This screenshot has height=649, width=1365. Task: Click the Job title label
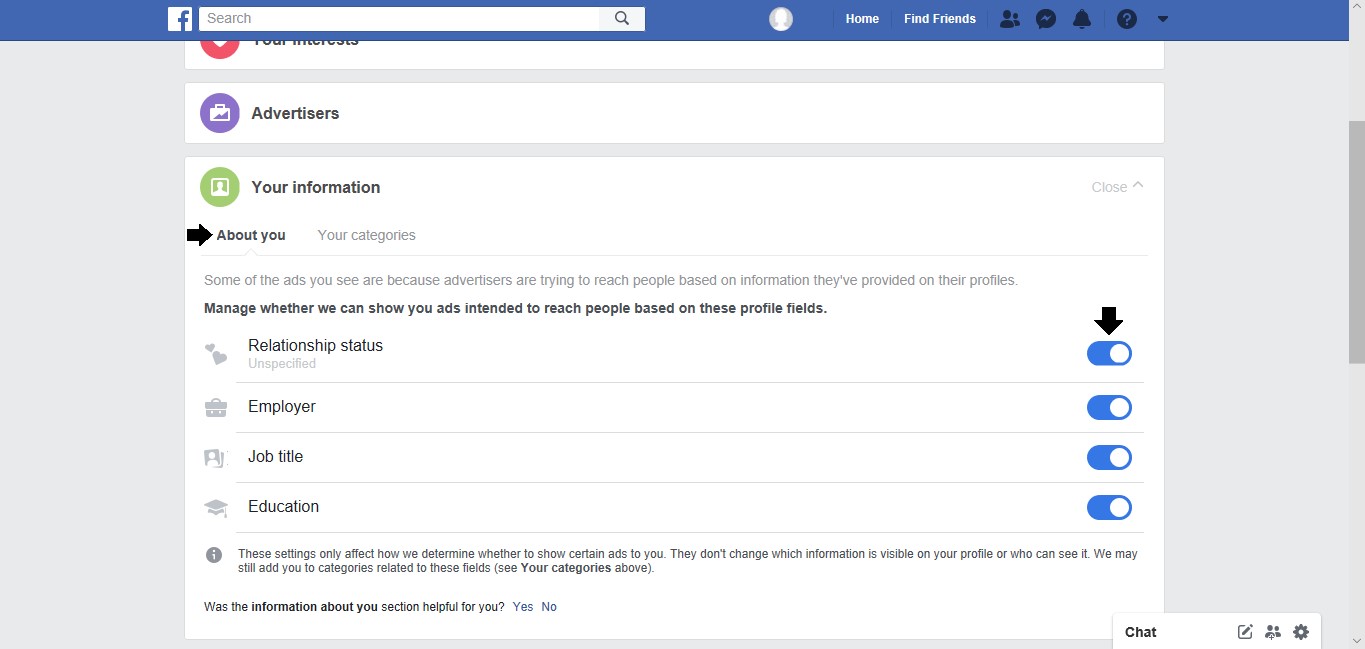point(275,457)
